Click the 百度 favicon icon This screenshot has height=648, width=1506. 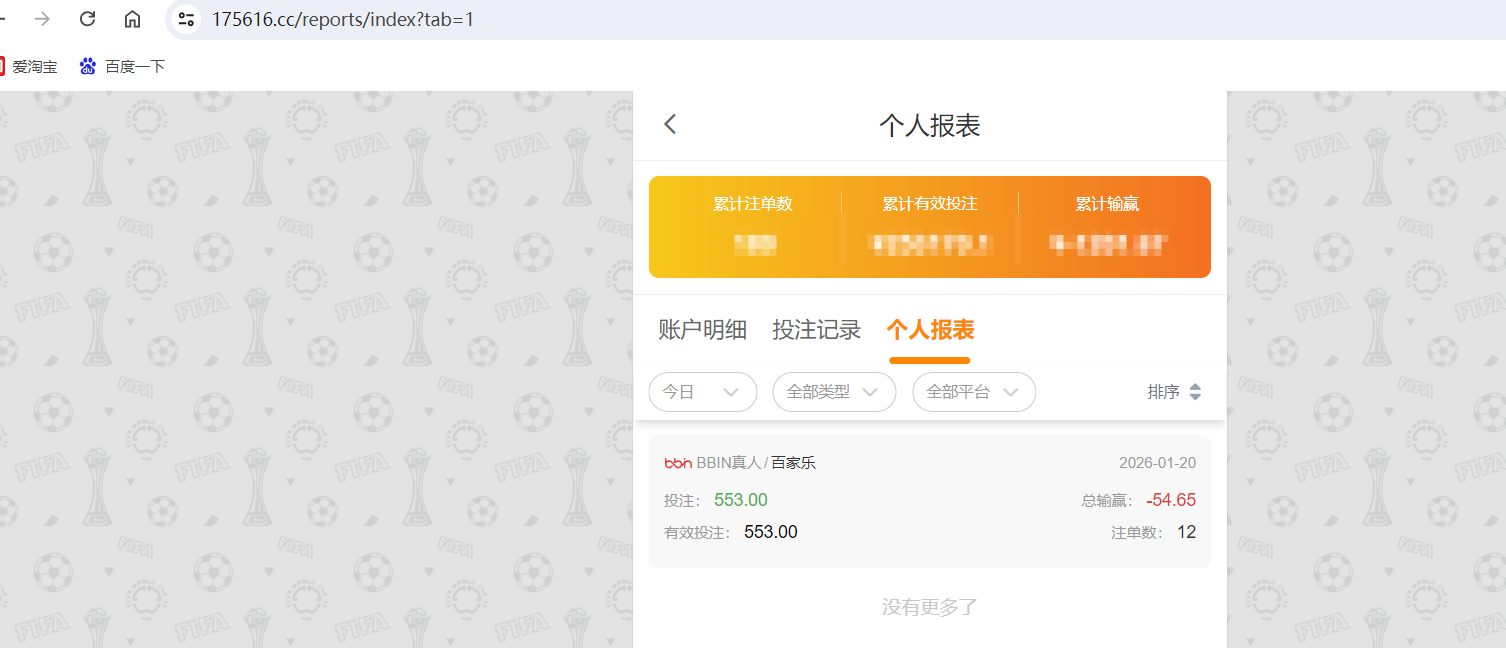(88, 66)
